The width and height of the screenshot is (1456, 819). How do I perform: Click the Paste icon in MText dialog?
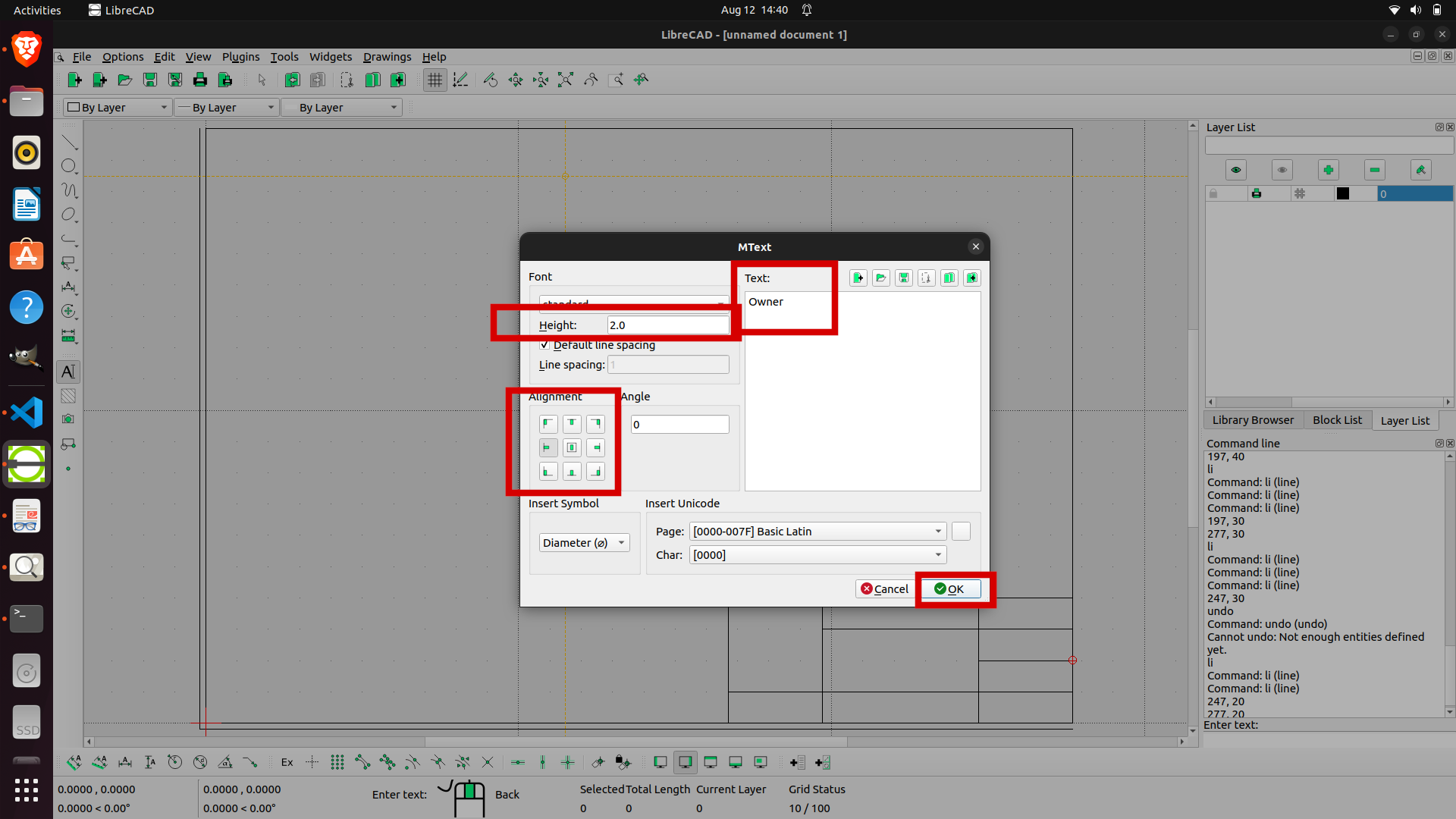(x=972, y=278)
